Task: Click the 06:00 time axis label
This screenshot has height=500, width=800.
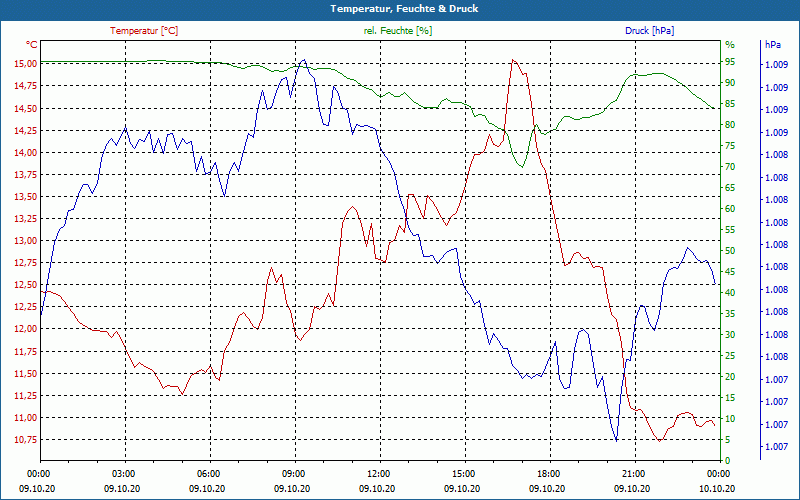Action: (208, 473)
